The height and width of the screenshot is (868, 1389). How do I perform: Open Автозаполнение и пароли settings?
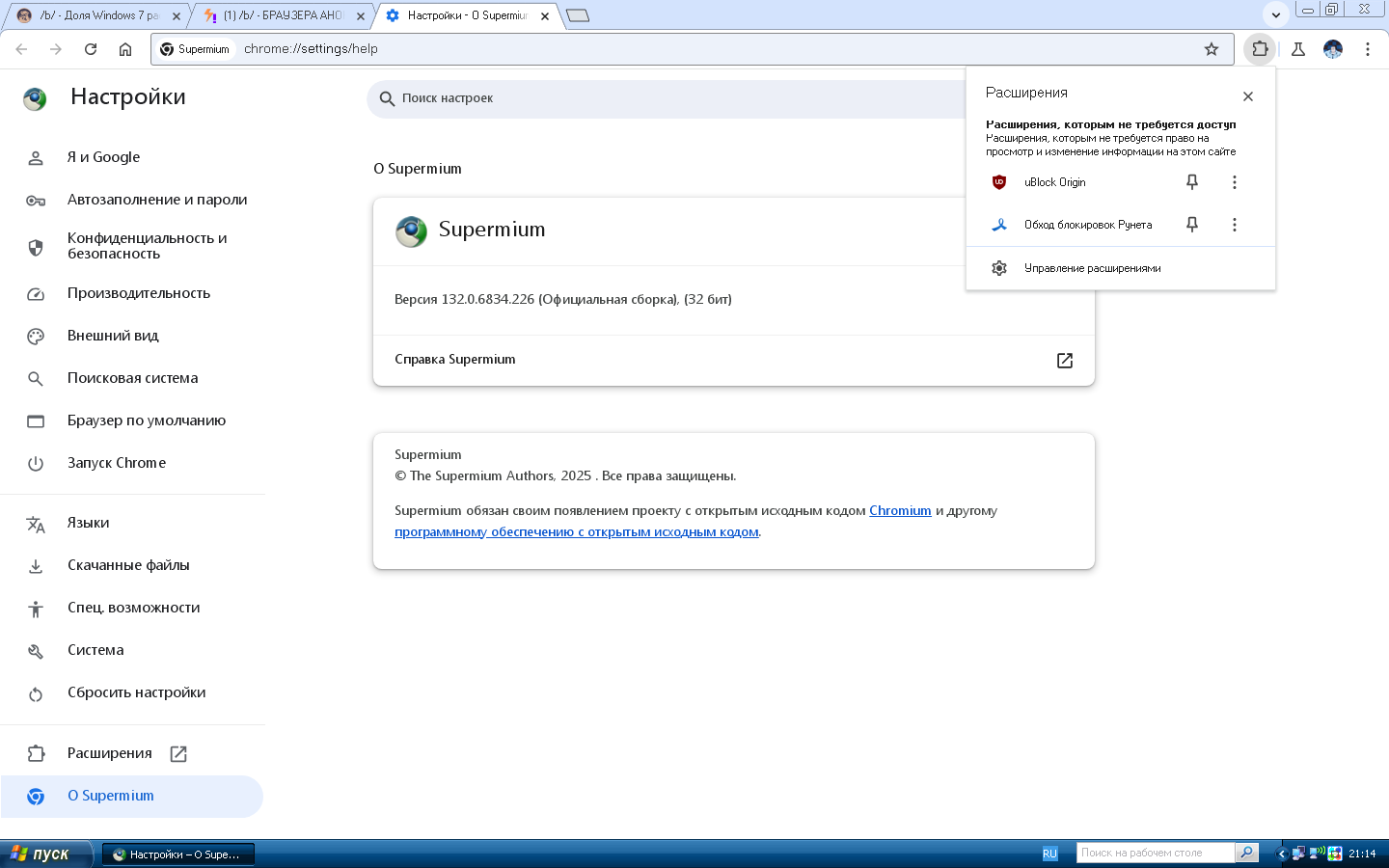coord(132,200)
